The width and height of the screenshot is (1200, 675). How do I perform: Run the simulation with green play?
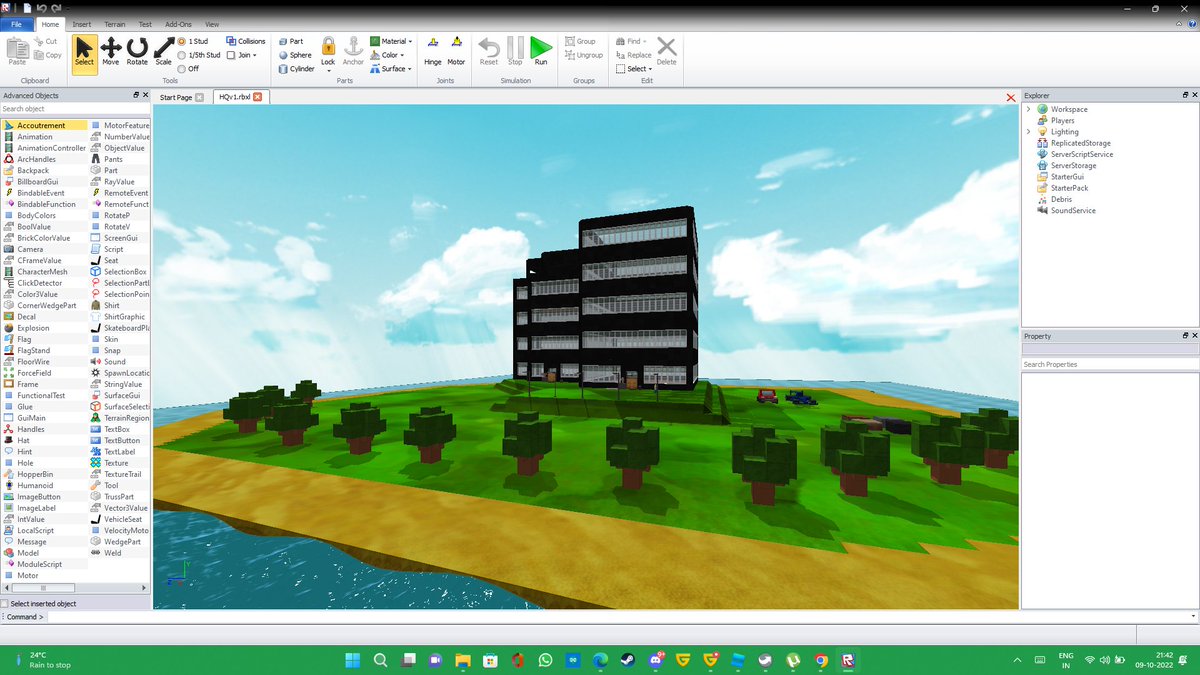pos(541,51)
